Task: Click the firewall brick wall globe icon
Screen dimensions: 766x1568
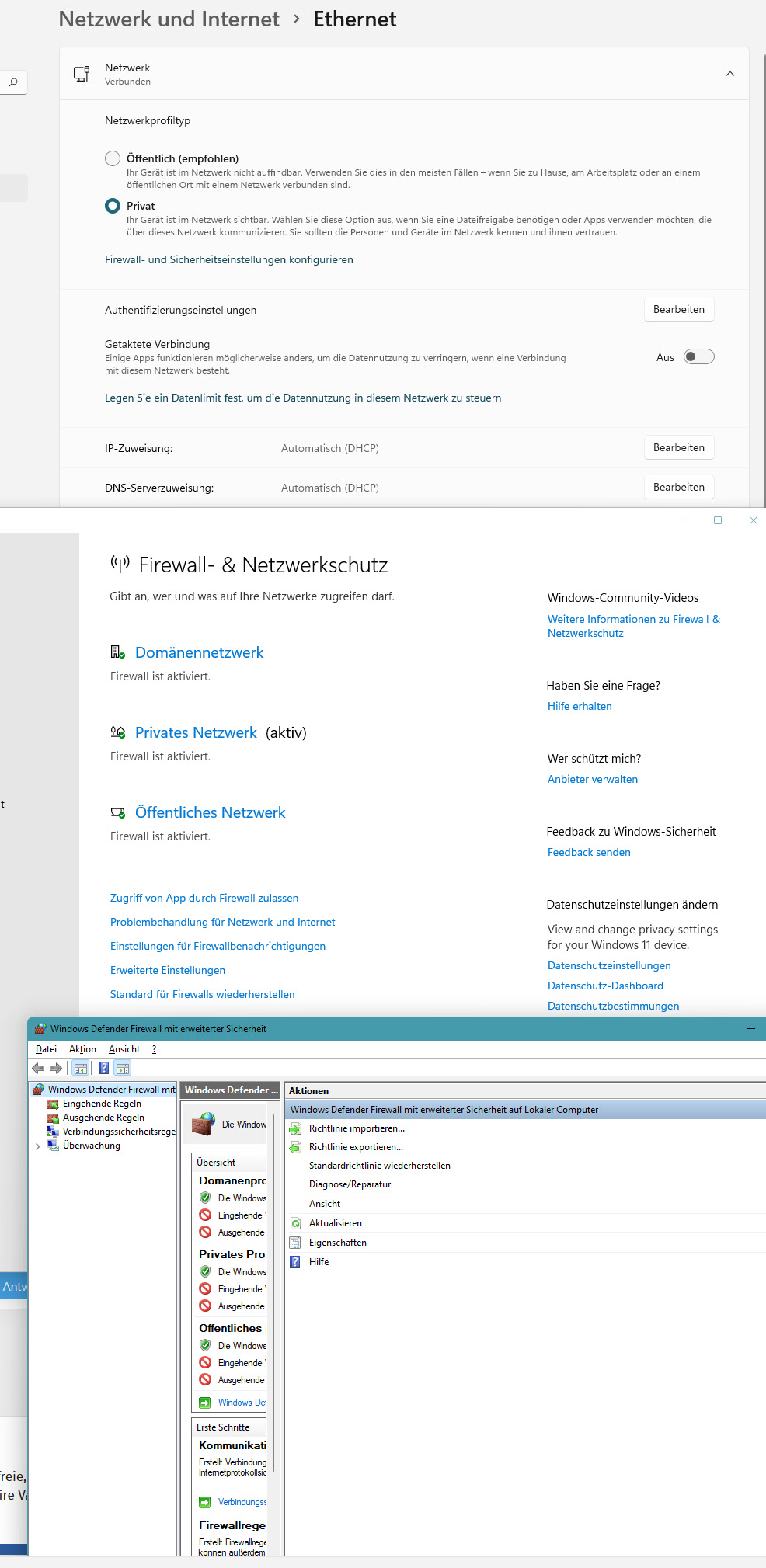Action: click(204, 1124)
